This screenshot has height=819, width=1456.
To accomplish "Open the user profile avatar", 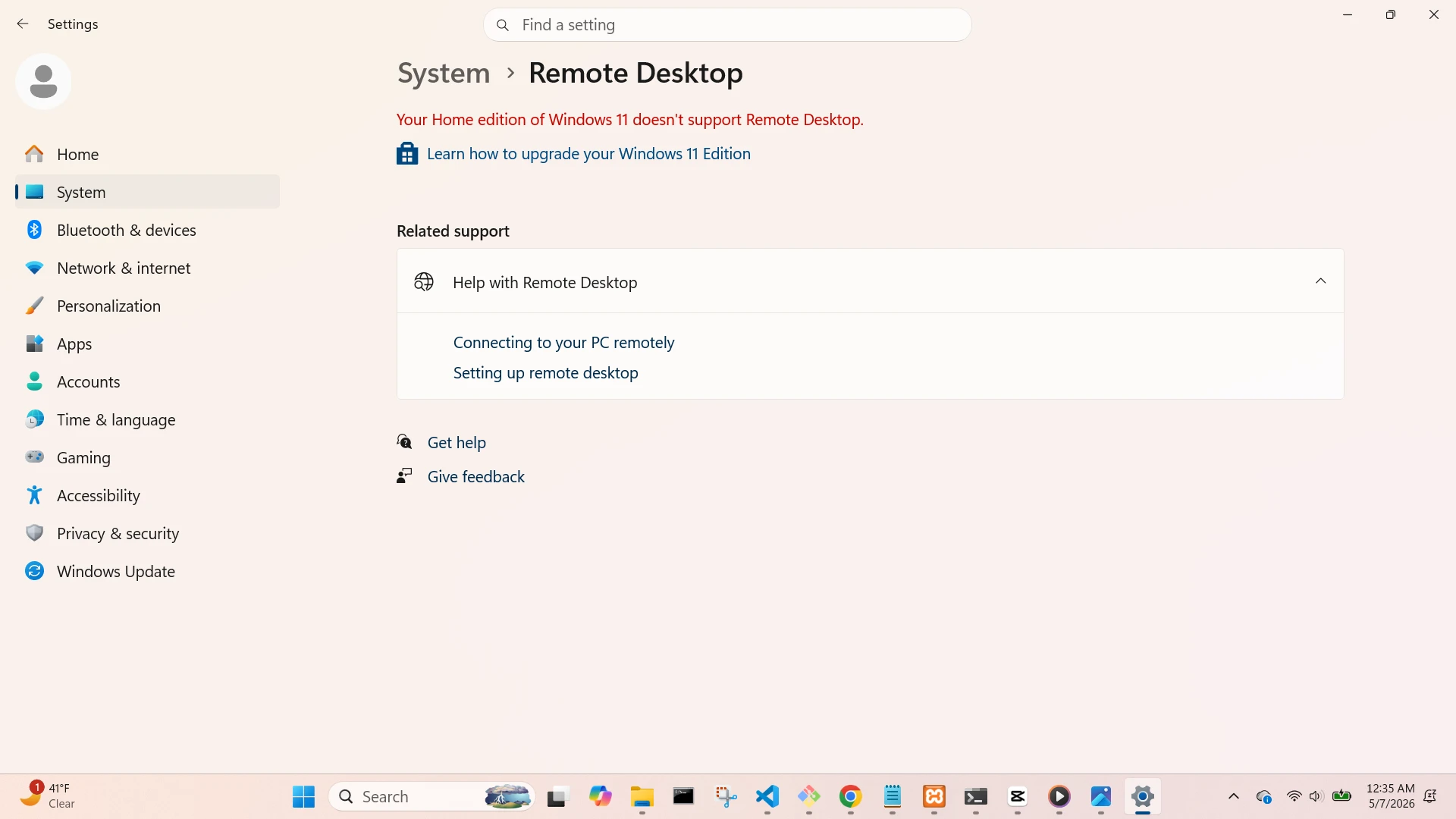I will coord(43,81).
